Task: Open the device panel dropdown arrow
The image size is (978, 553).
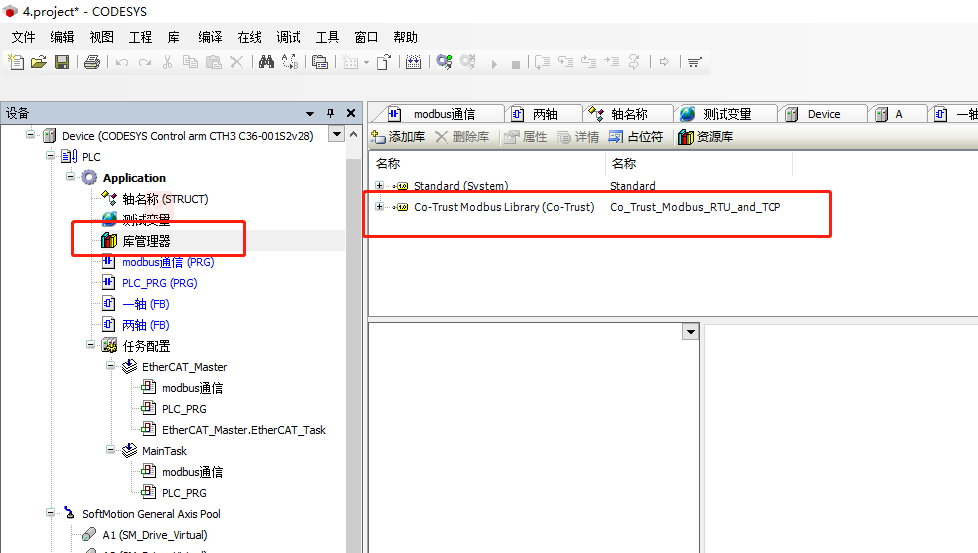Action: tap(310, 113)
